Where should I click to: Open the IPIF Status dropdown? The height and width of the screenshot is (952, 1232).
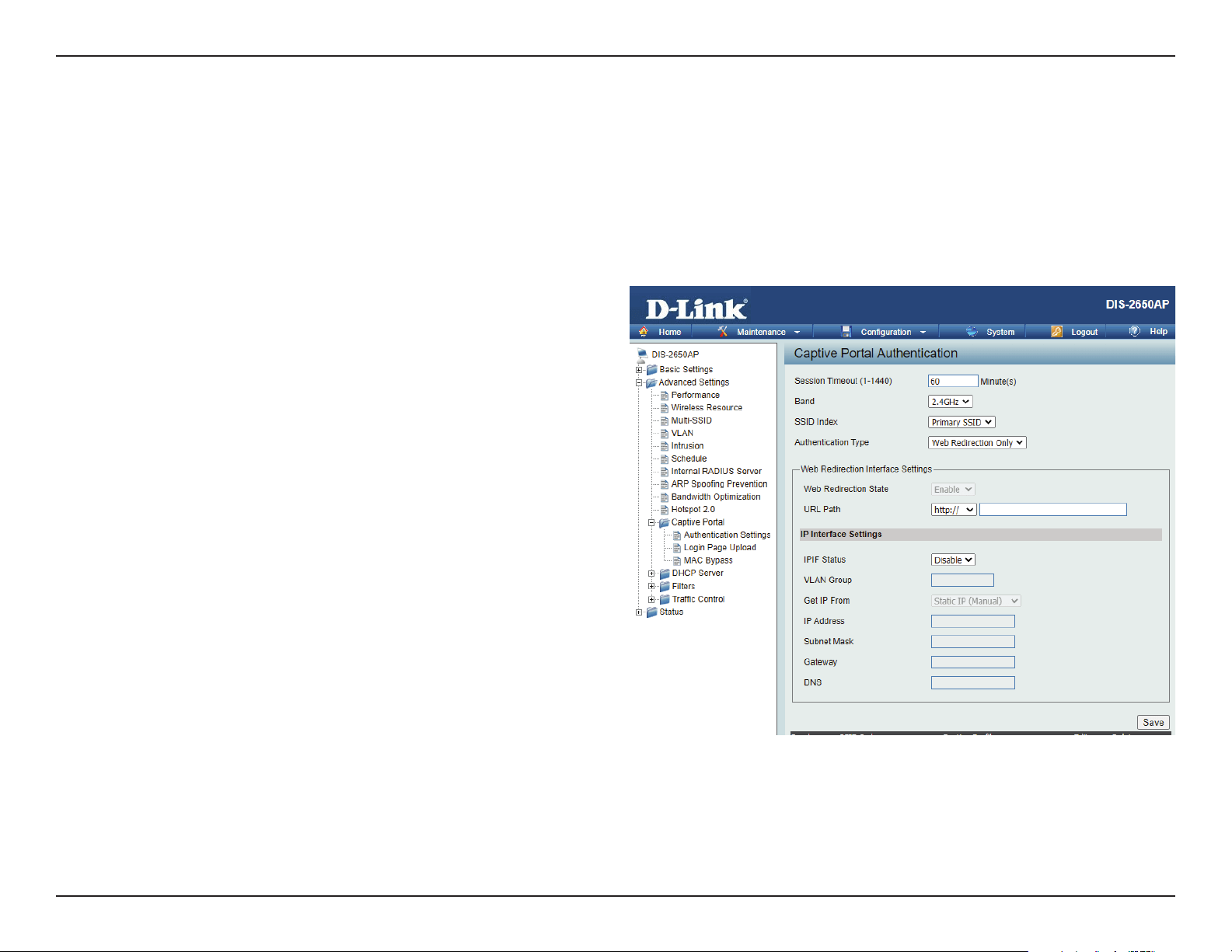click(953, 560)
